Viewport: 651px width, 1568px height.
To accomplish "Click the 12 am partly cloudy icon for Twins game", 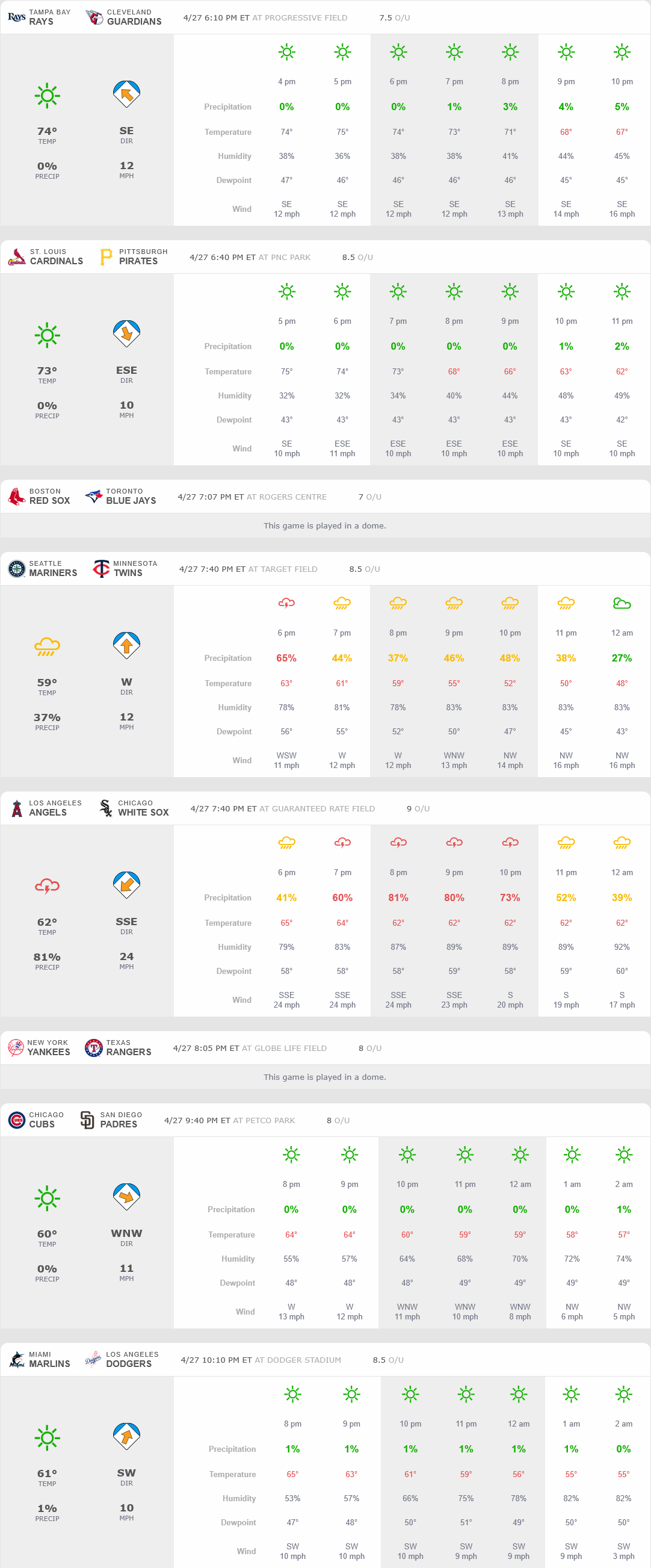I will [x=621, y=603].
